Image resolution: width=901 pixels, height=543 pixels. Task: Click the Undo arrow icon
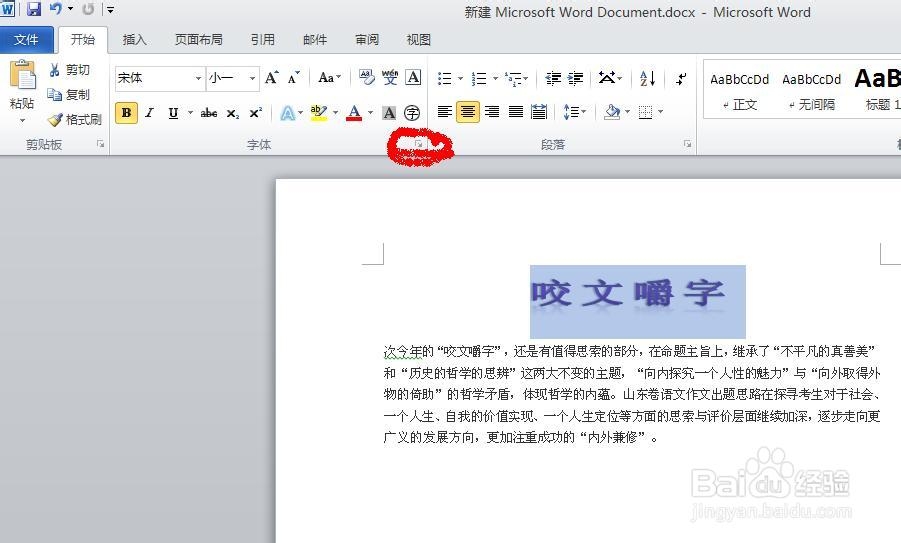(56, 9)
